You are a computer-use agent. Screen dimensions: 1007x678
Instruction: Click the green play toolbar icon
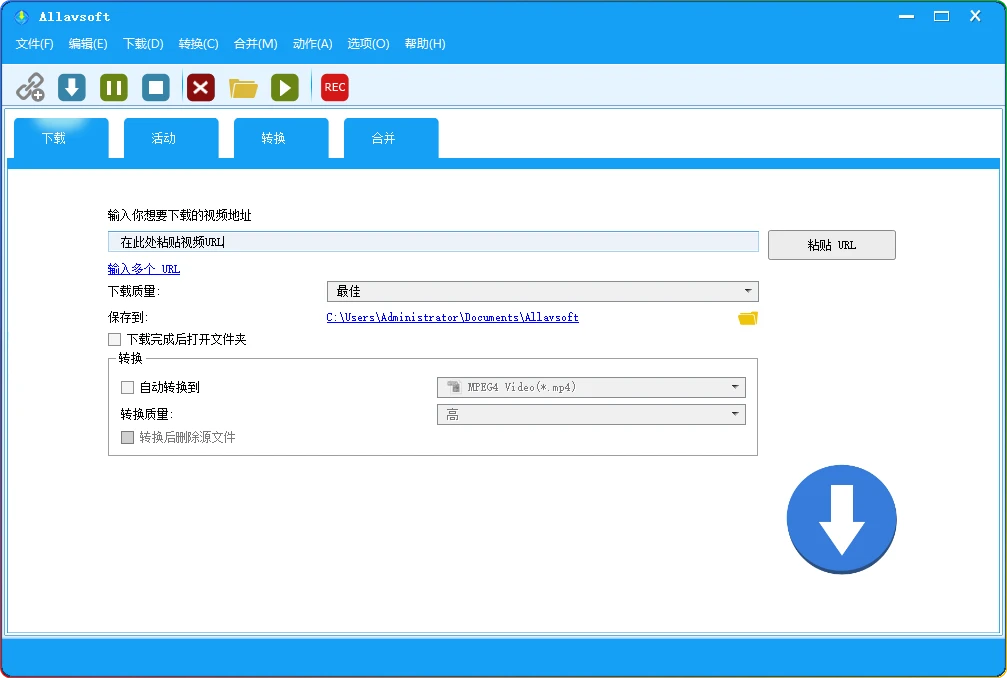tap(285, 87)
